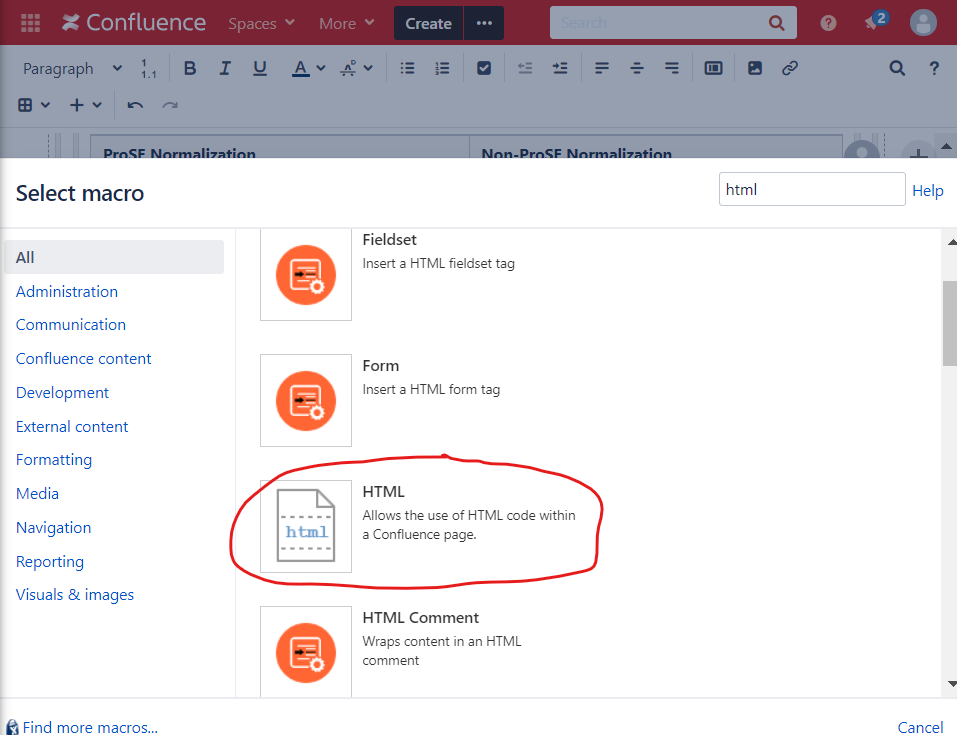Insert a link
Image resolution: width=957 pixels, height=735 pixels.
(x=790, y=68)
